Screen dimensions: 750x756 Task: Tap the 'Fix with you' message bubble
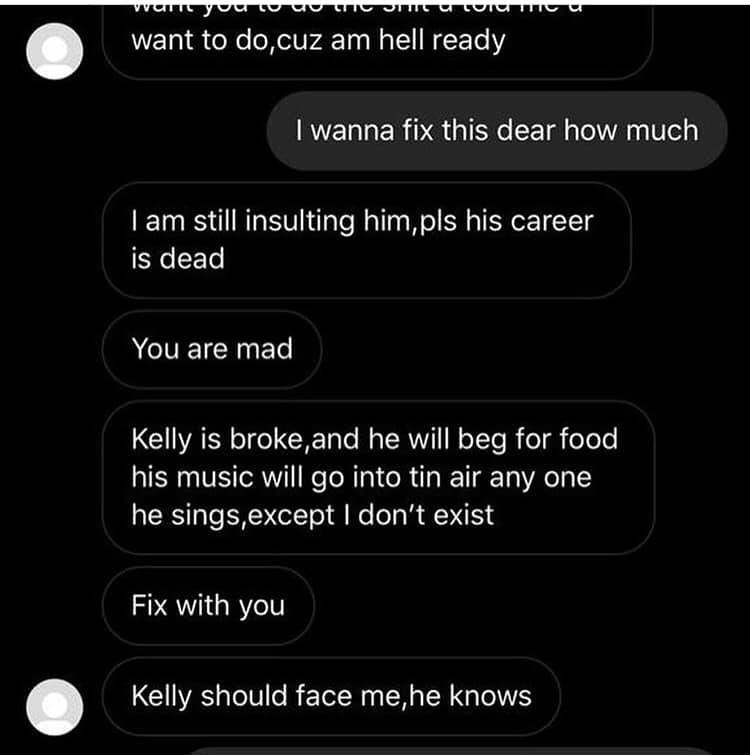pyautogui.click(x=208, y=606)
